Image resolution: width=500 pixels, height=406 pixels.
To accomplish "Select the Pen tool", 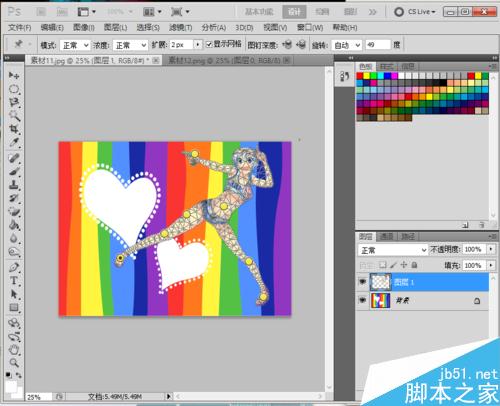I will click(14, 267).
